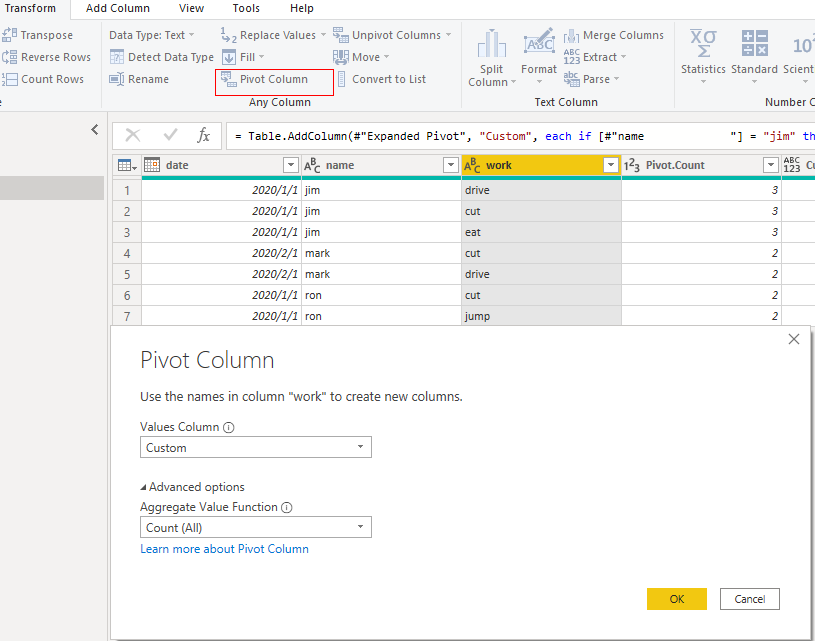This screenshot has height=641, width=815.
Task: Open the Tools ribbon tab
Action: (x=246, y=8)
